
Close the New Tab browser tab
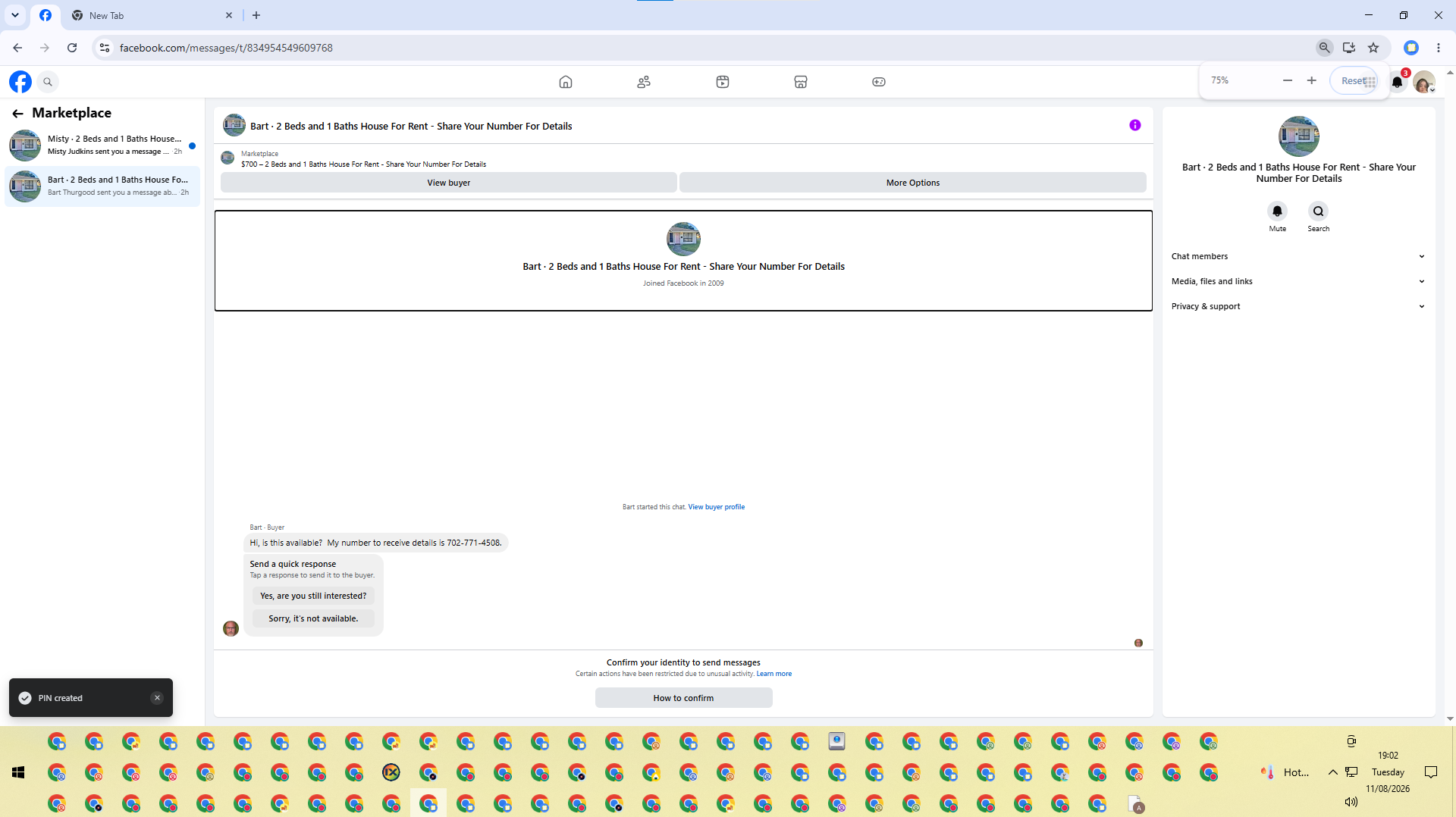[x=229, y=15]
